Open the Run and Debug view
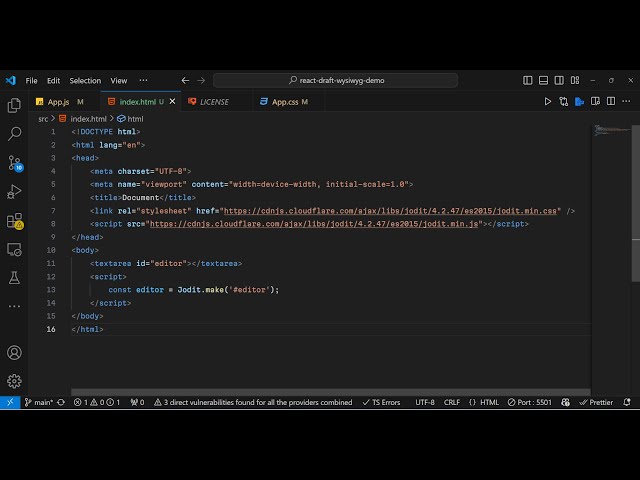Image resolution: width=640 pixels, height=480 pixels. click(x=14, y=191)
